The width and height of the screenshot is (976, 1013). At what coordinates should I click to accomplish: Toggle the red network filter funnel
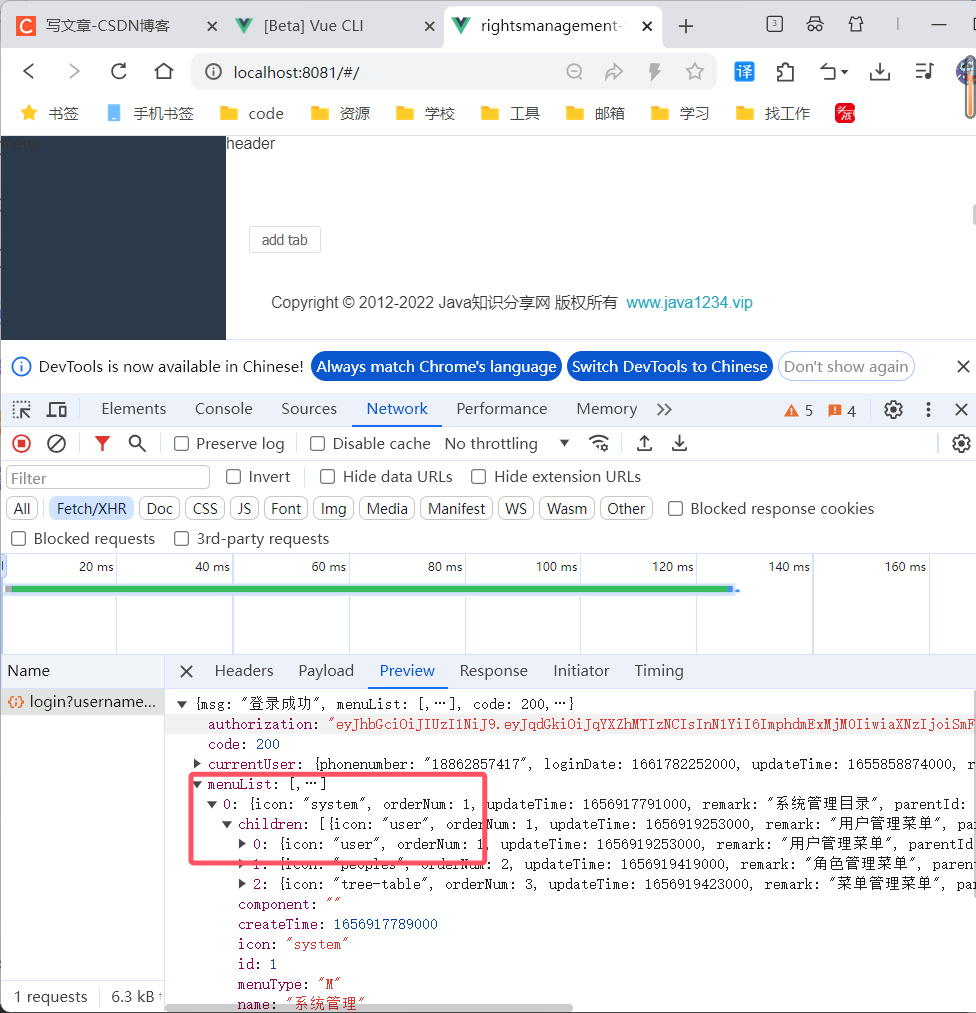click(x=102, y=444)
